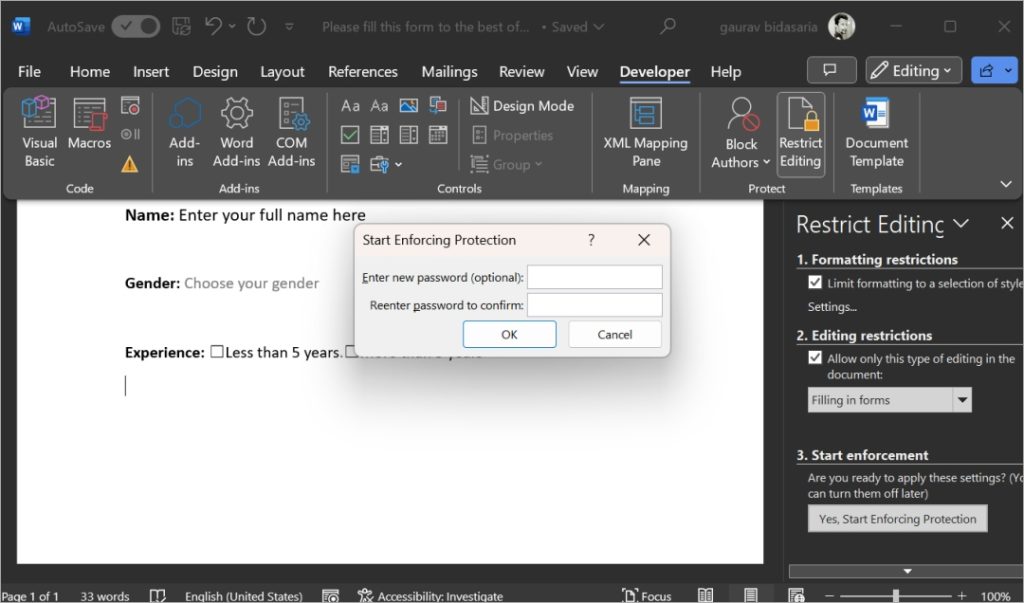Image resolution: width=1024 pixels, height=603 pixels.
Task: Click Yes, Start Enforcing Protection
Action: point(896,518)
